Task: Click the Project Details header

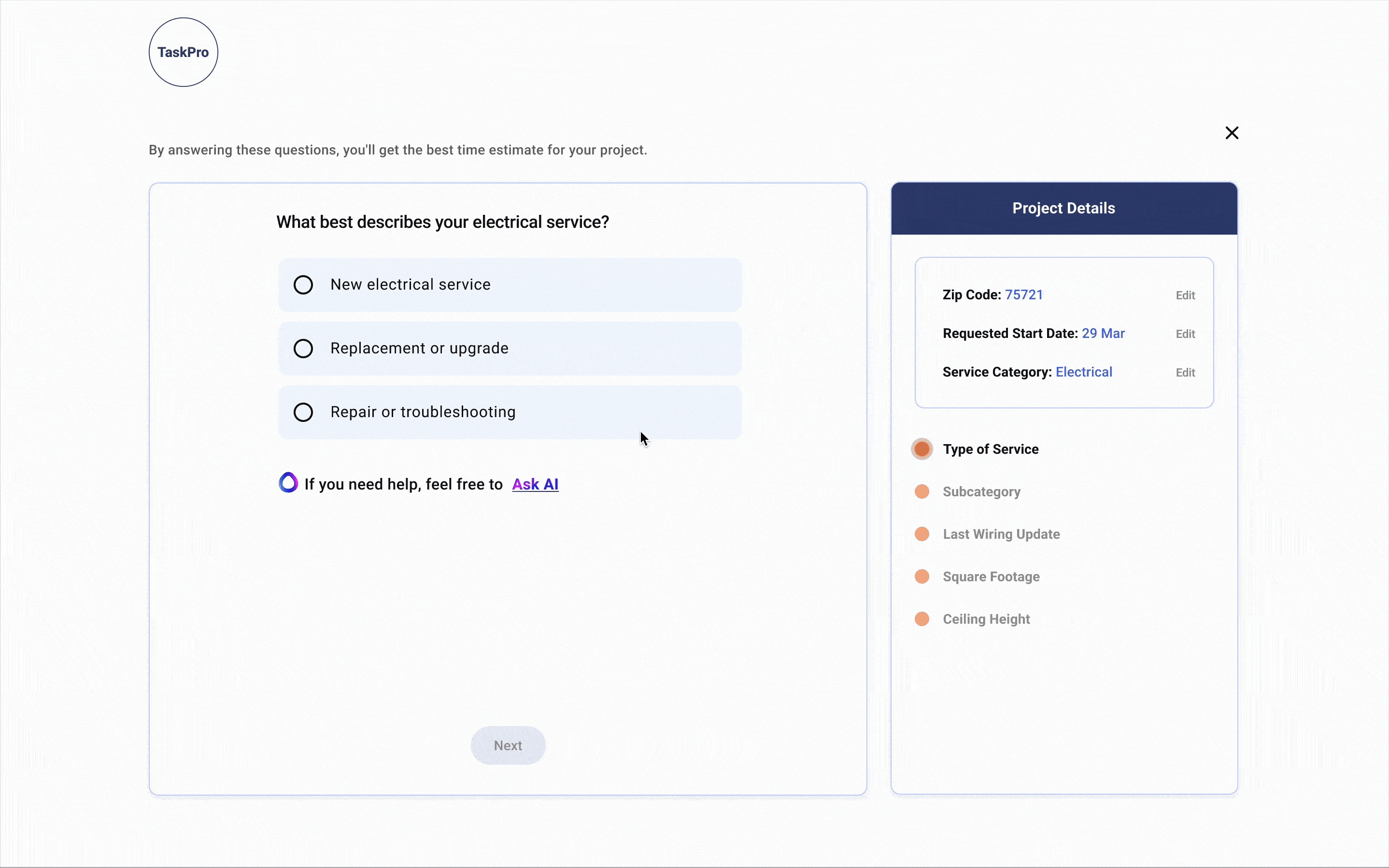Action: pos(1064,209)
